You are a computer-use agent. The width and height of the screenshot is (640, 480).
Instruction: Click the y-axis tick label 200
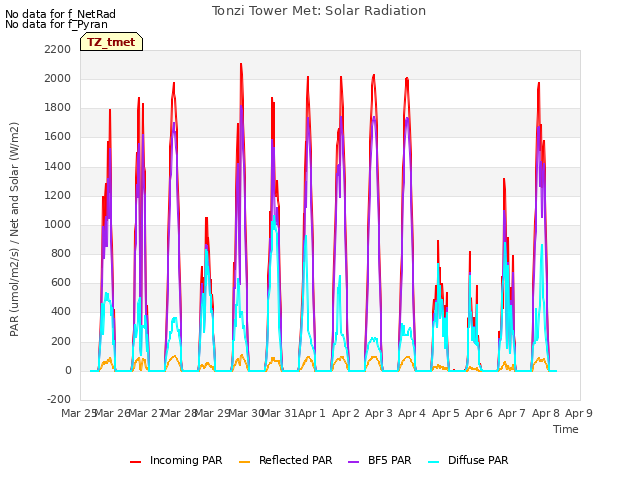(x=61, y=341)
